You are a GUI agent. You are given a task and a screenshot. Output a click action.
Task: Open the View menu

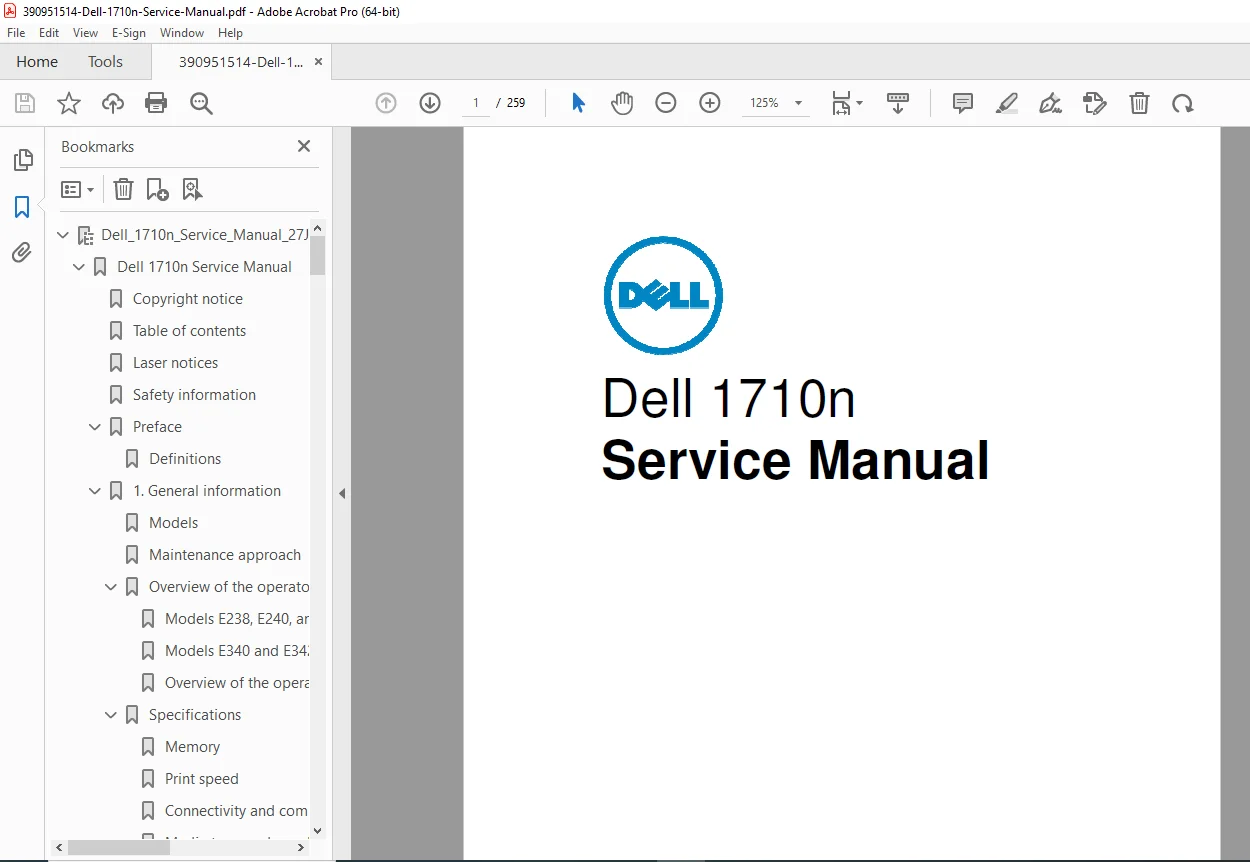click(85, 33)
